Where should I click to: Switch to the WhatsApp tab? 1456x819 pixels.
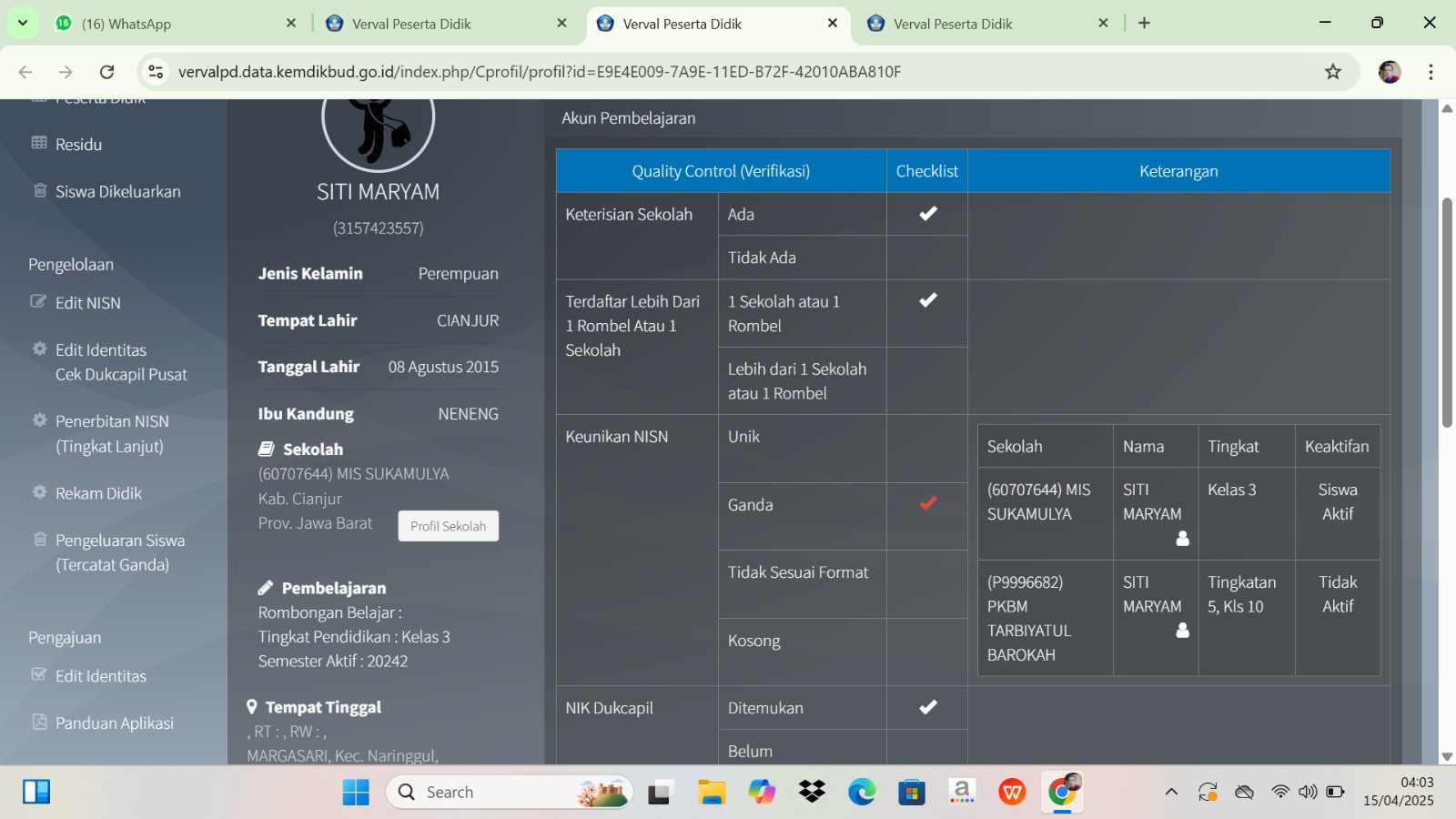173,24
